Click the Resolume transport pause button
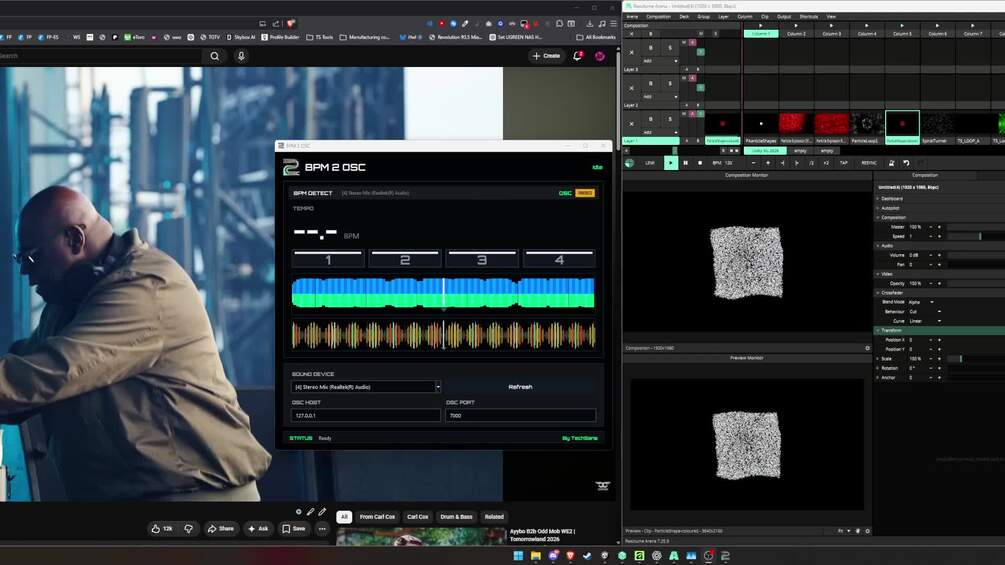Viewport: 1005px width, 565px height. pyautogui.click(x=685, y=163)
